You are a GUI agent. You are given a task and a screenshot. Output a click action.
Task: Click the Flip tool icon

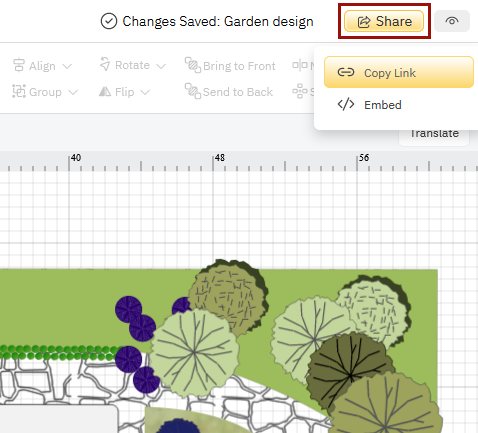[105, 91]
